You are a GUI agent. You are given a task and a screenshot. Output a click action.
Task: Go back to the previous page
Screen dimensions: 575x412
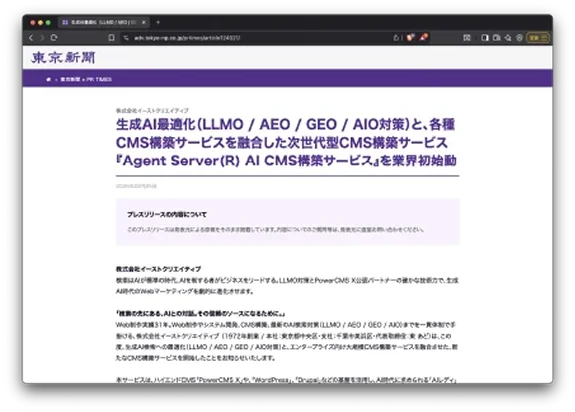pyautogui.click(x=31, y=38)
